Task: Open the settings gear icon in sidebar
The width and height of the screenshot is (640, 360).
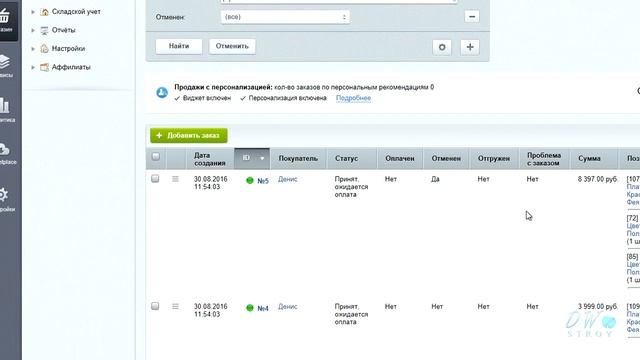Action: [x=4, y=195]
